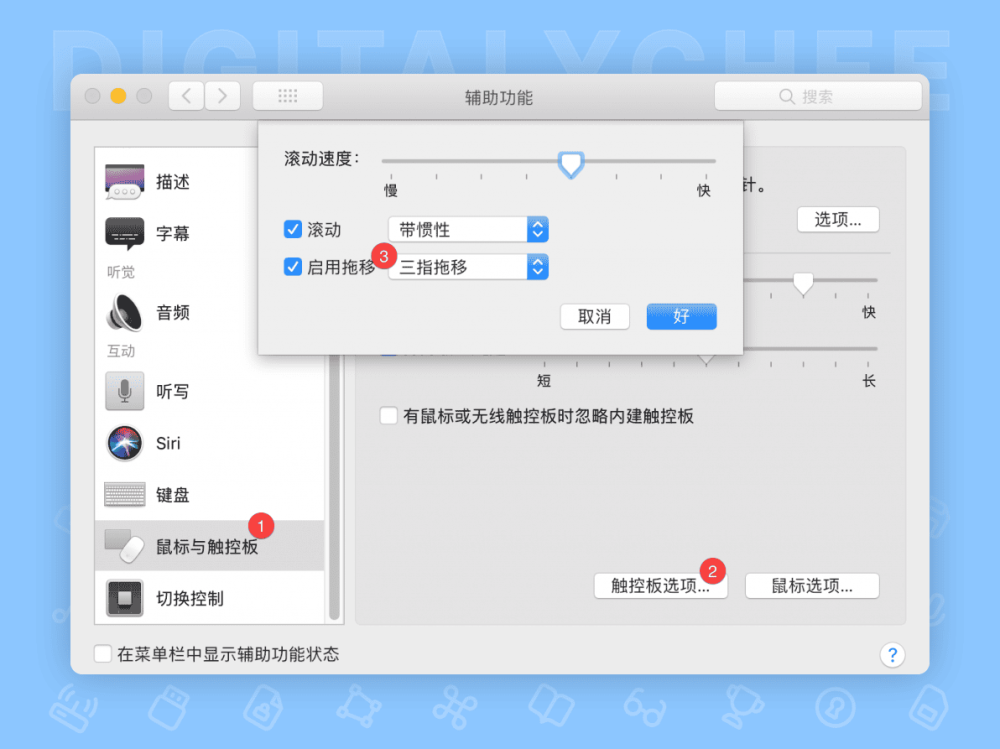Click the 鼠标与触控板 mouse icon
The width and height of the screenshot is (1000, 749).
pyautogui.click(x=124, y=546)
